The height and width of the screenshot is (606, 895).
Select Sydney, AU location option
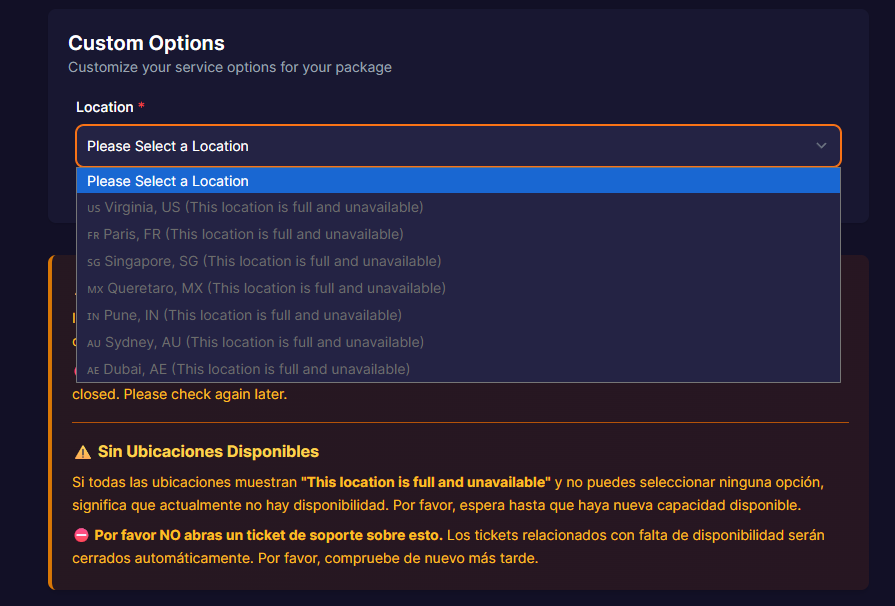click(x=458, y=342)
